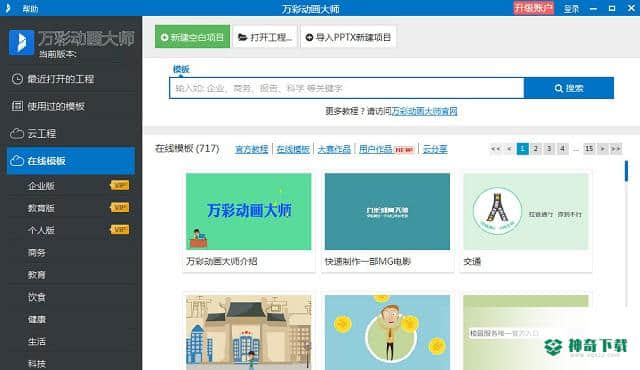Open the 云分享 filter link
Image resolution: width=640 pixels, height=370 pixels.
click(435, 149)
